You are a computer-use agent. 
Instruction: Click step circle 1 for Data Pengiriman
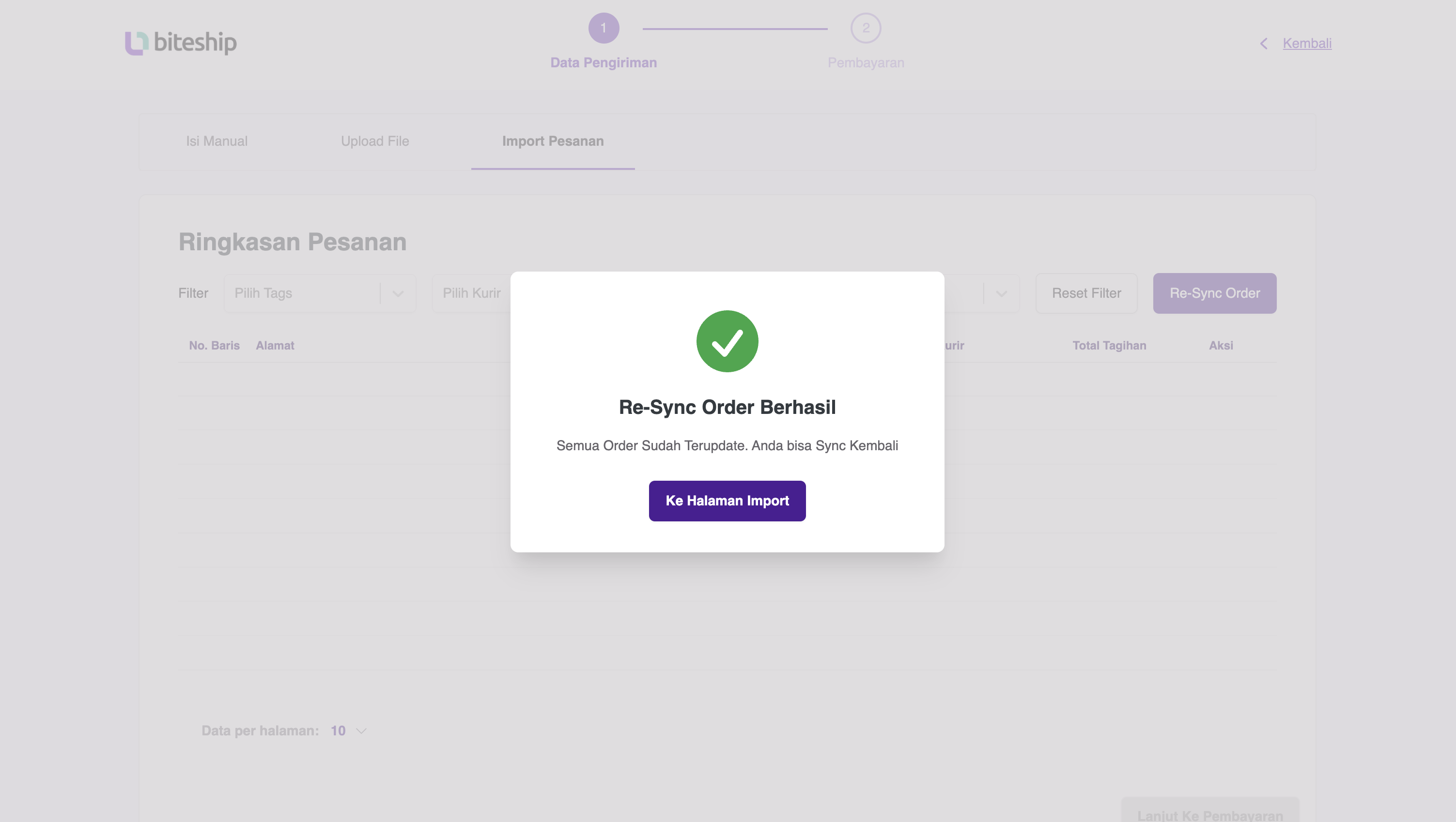click(604, 27)
